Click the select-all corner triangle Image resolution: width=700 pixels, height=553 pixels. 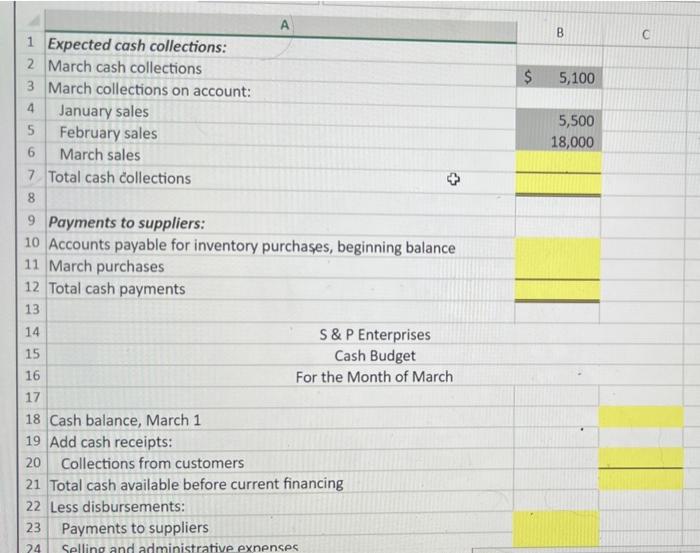tap(33, 20)
